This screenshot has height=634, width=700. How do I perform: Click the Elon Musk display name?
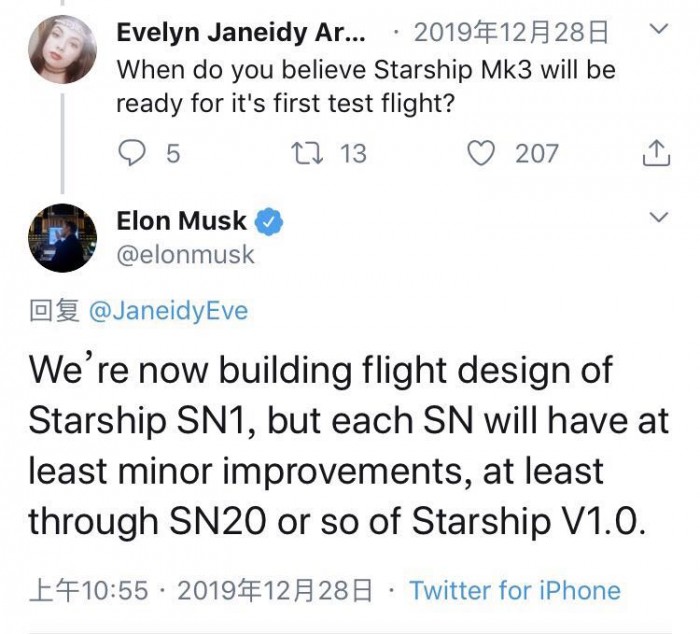point(181,222)
